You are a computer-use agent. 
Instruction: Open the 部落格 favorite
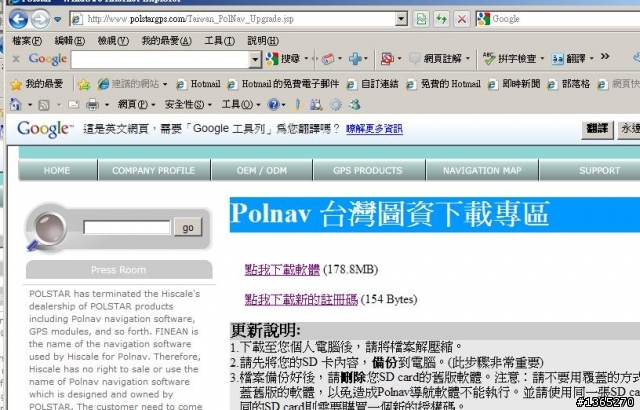[x=569, y=84]
